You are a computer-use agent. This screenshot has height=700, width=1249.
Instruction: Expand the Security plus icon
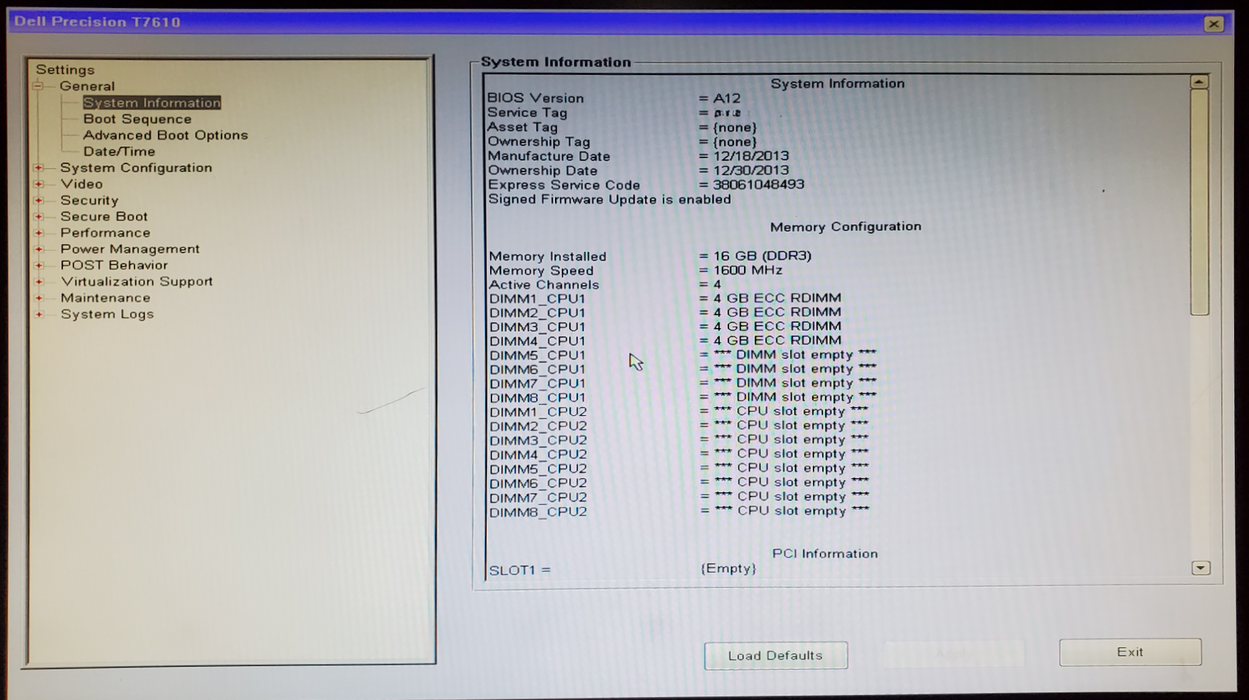39,200
